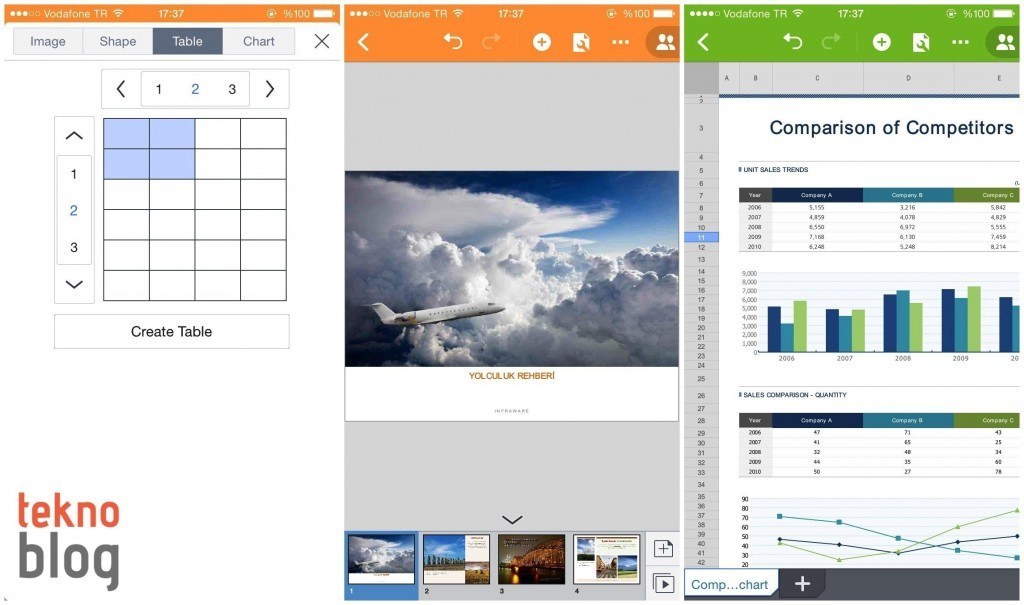Select row 11 header in the spreadsheet
Viewport: 1024px width, 605px height.
coord(701,237)
